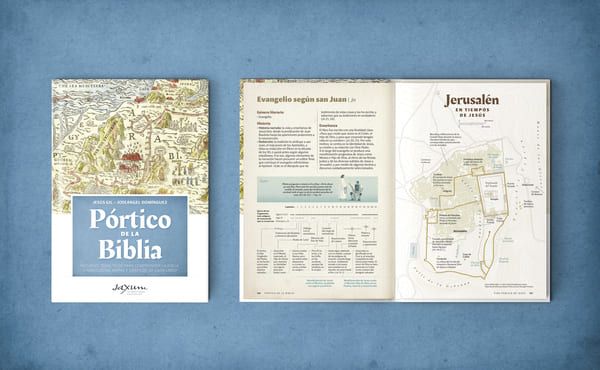Screen dimensions: 600x370
Task: Click the authors line above the cover title
Action: [130, 202]
